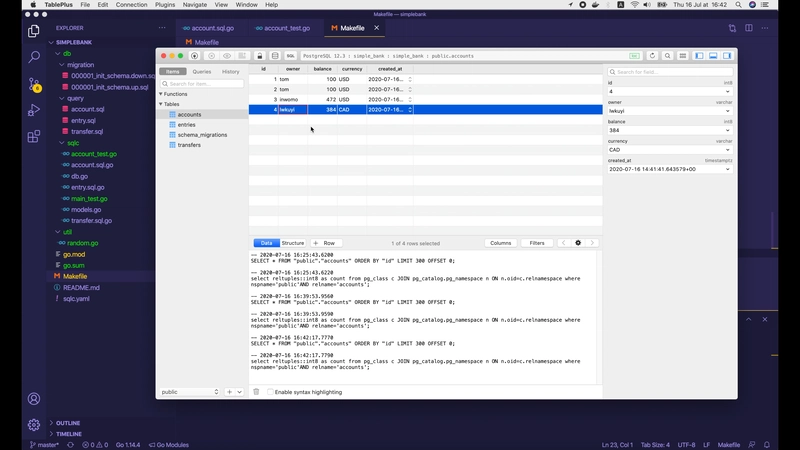The height and width of the screenshot is (450, 800).
Task: Select the Data tab
Action: (266, 243)
